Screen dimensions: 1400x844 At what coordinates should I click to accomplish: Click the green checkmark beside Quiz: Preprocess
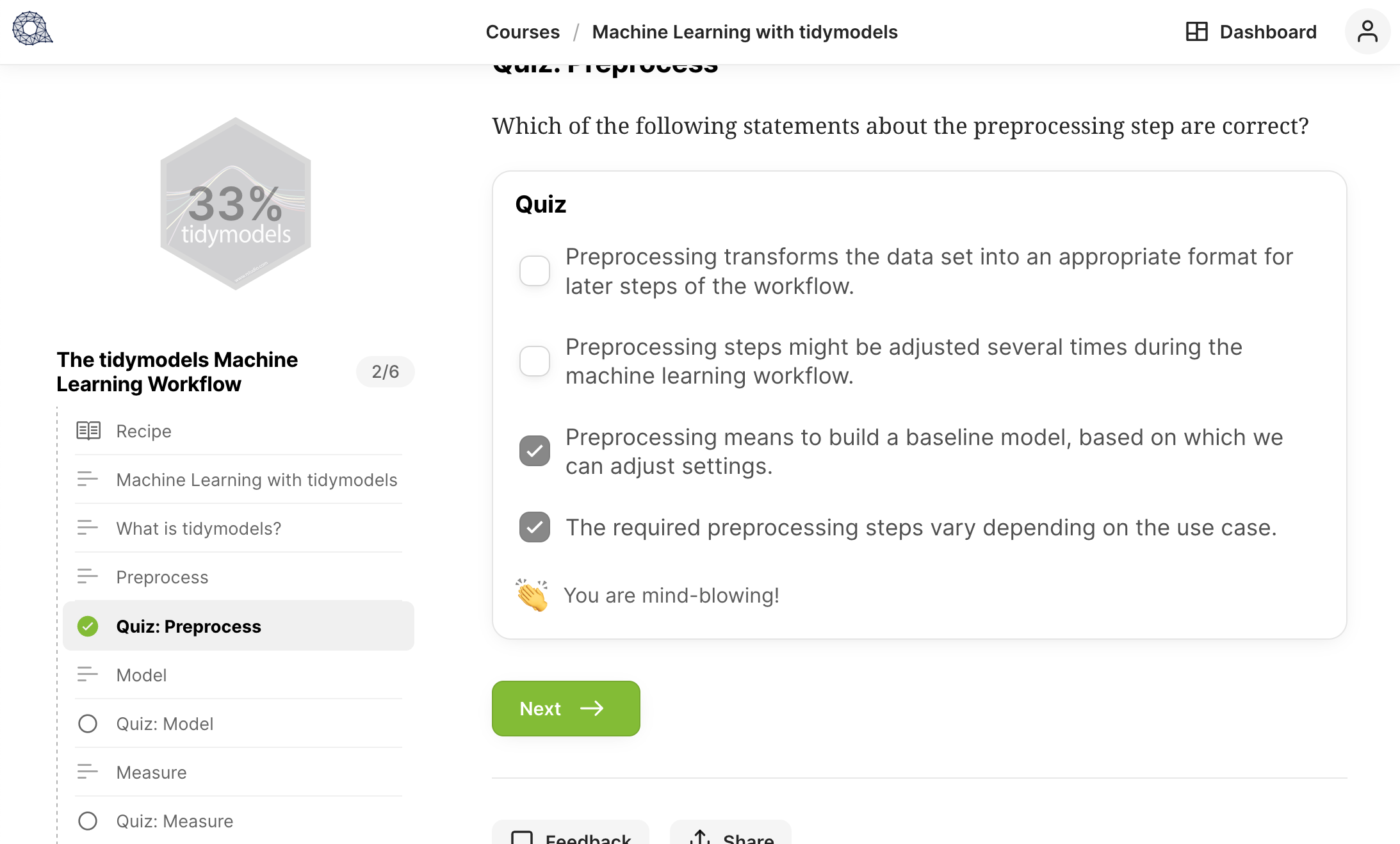click(x=88, y=626)
